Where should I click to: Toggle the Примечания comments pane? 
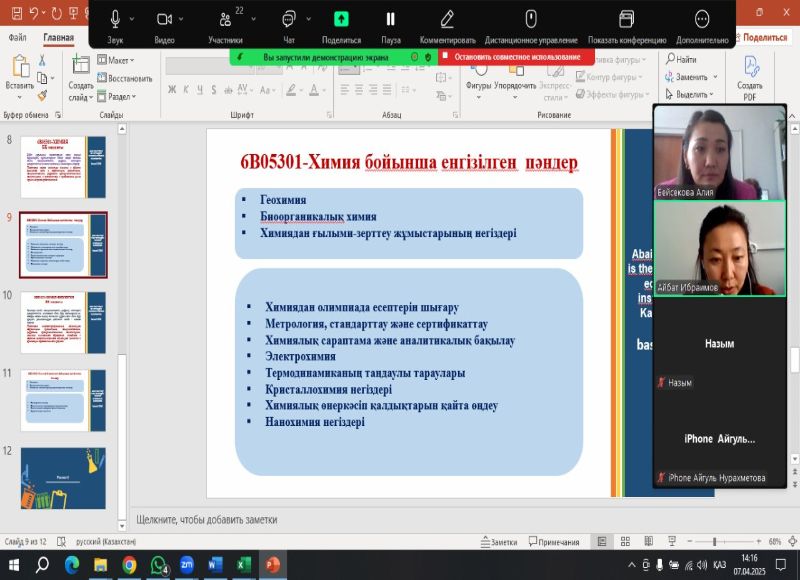coord(552,542)
